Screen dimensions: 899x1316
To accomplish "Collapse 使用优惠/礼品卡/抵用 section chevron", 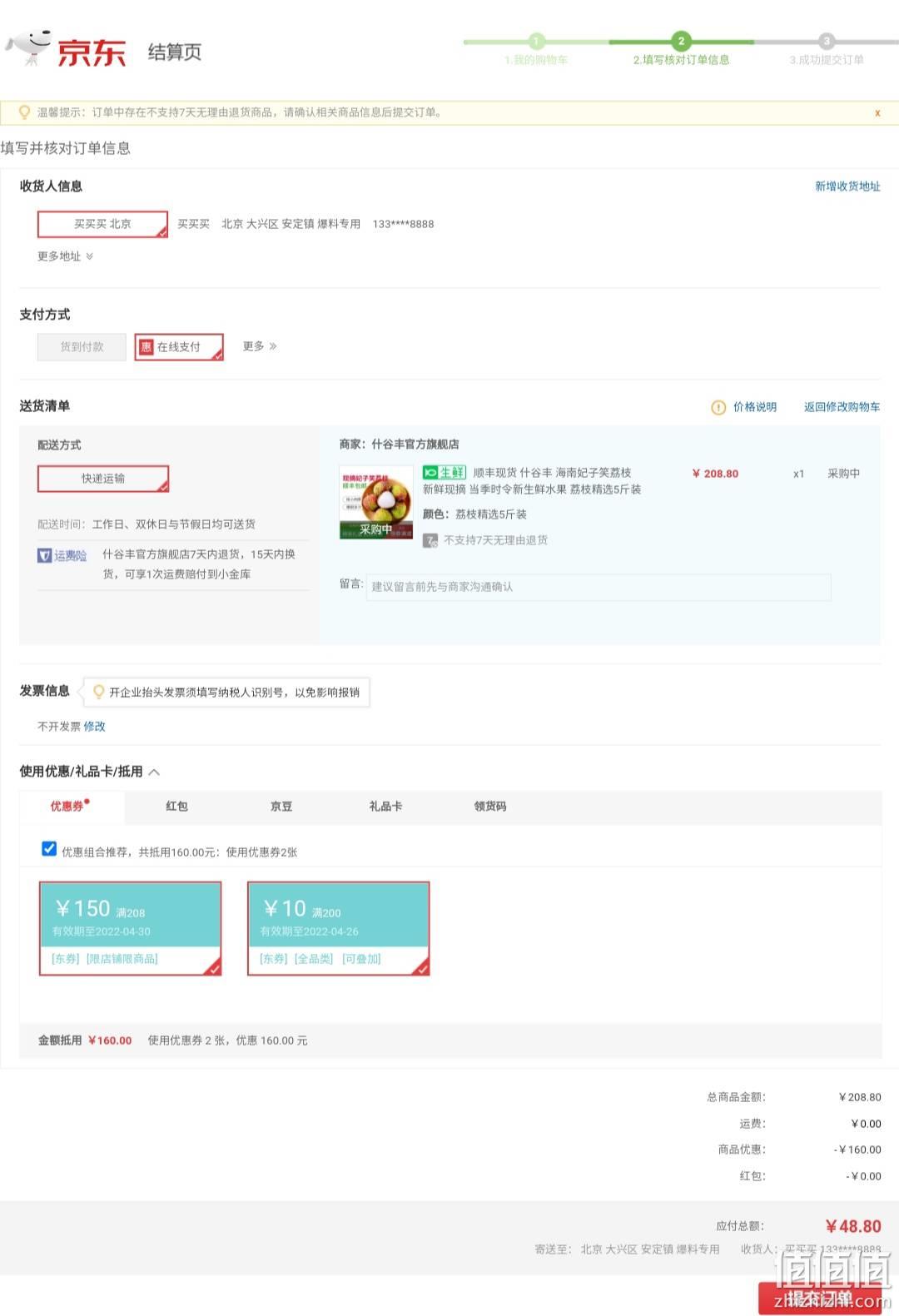I will click(x=154, y=772).
